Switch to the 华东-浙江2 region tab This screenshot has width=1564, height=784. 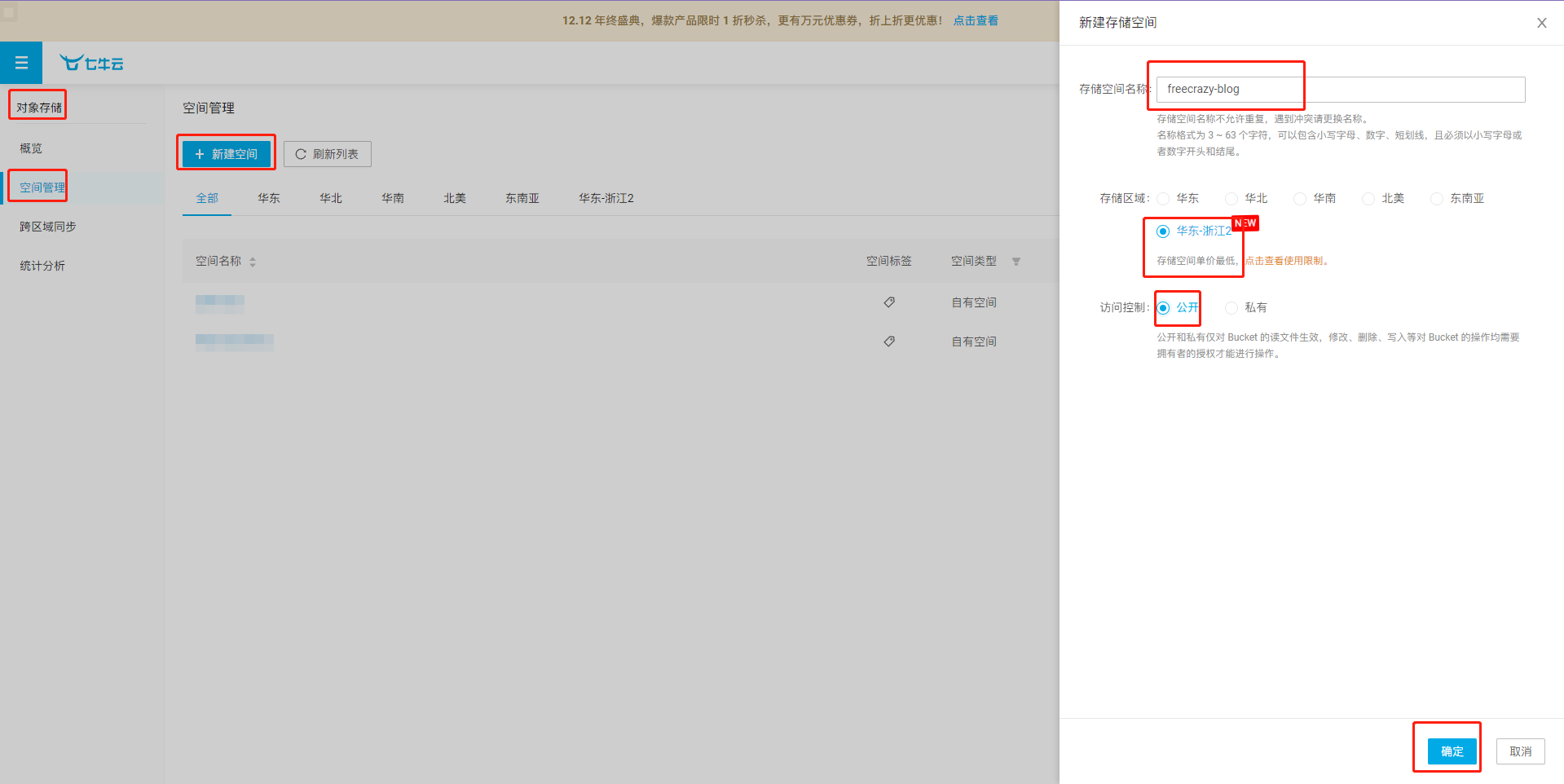[x=606, y=198]
